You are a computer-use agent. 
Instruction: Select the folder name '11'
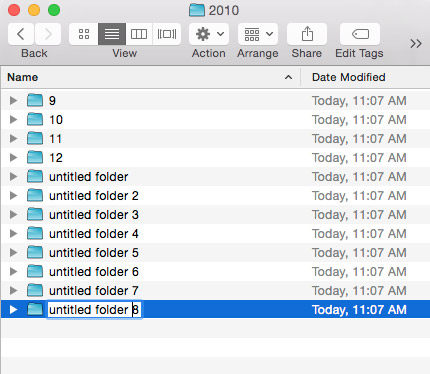tap(55, 139)
